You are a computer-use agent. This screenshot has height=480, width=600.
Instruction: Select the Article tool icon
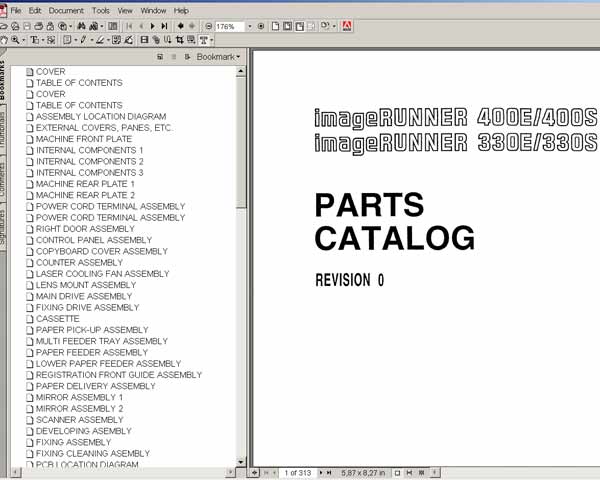tap(167, 39)
